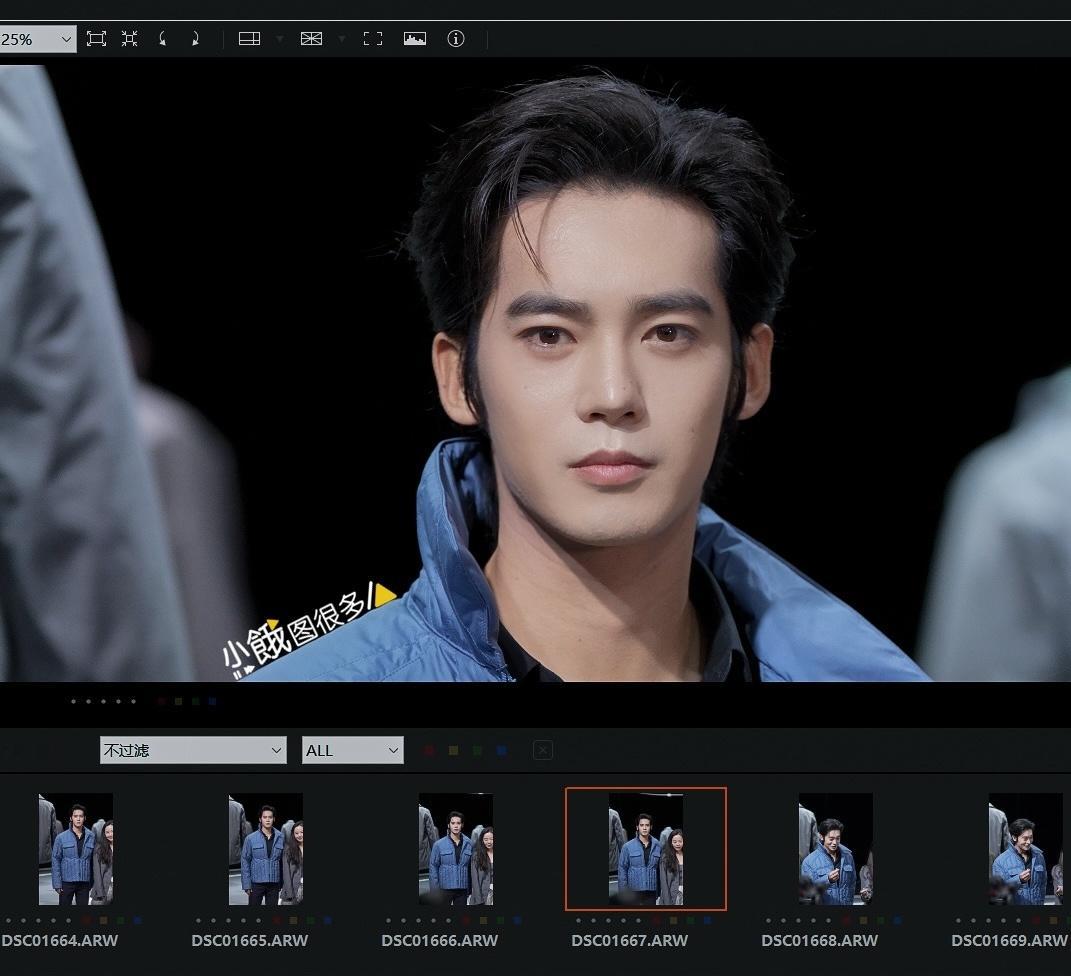Expand the grid overlay options arrow

coord(342,39)
